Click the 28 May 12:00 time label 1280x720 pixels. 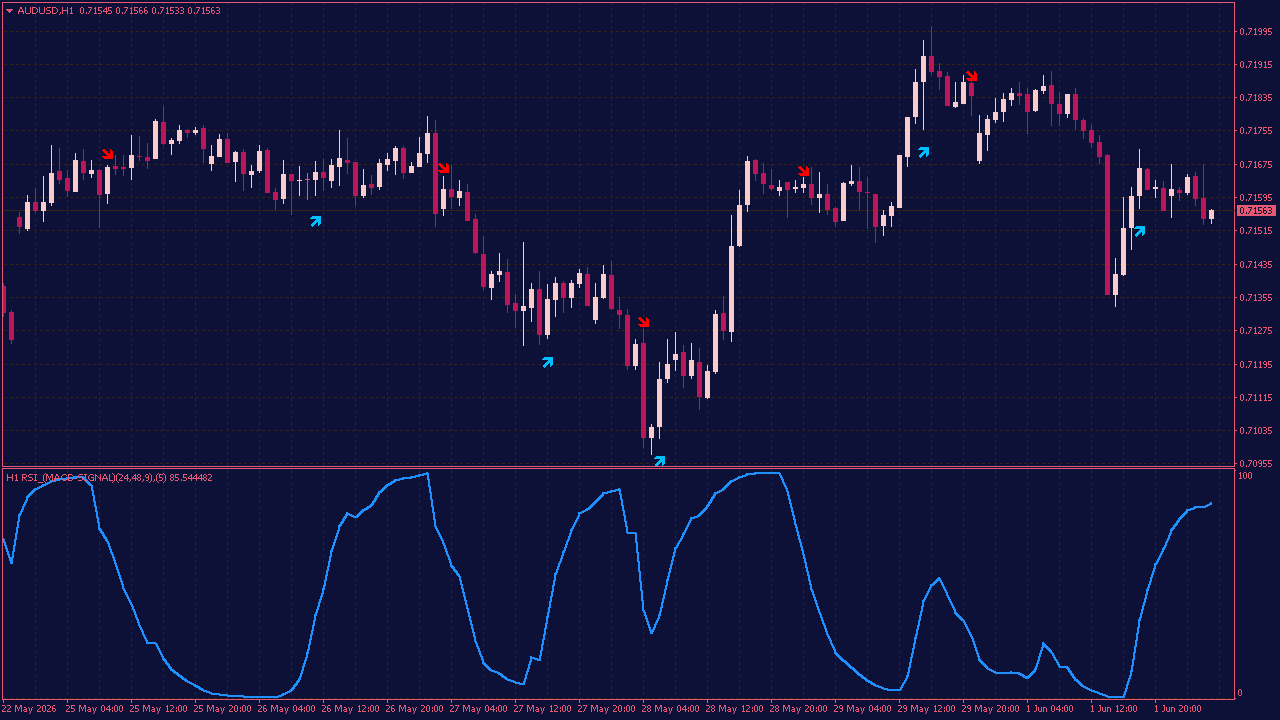pyautogui.click(x=734, y=709)
